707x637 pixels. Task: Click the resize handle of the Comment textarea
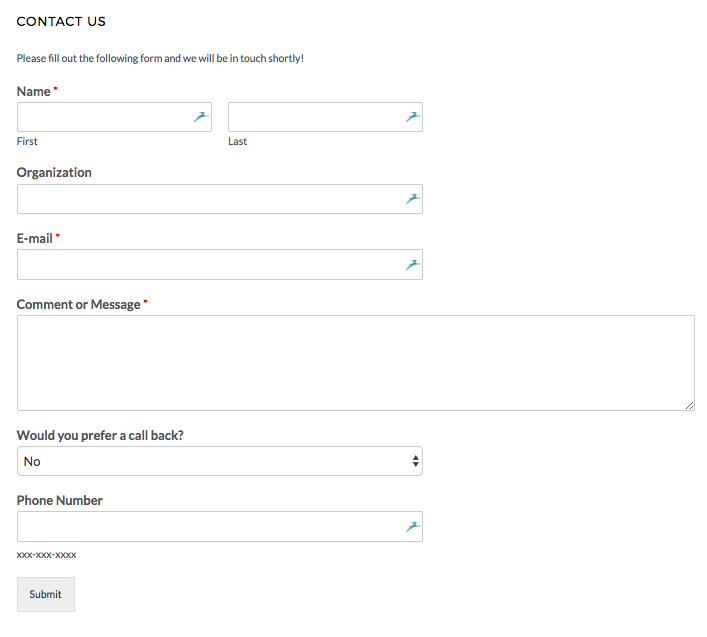tap(689, 406)
